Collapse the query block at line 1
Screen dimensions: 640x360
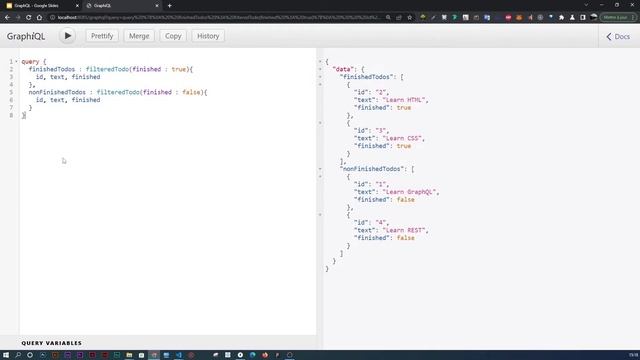16,62
